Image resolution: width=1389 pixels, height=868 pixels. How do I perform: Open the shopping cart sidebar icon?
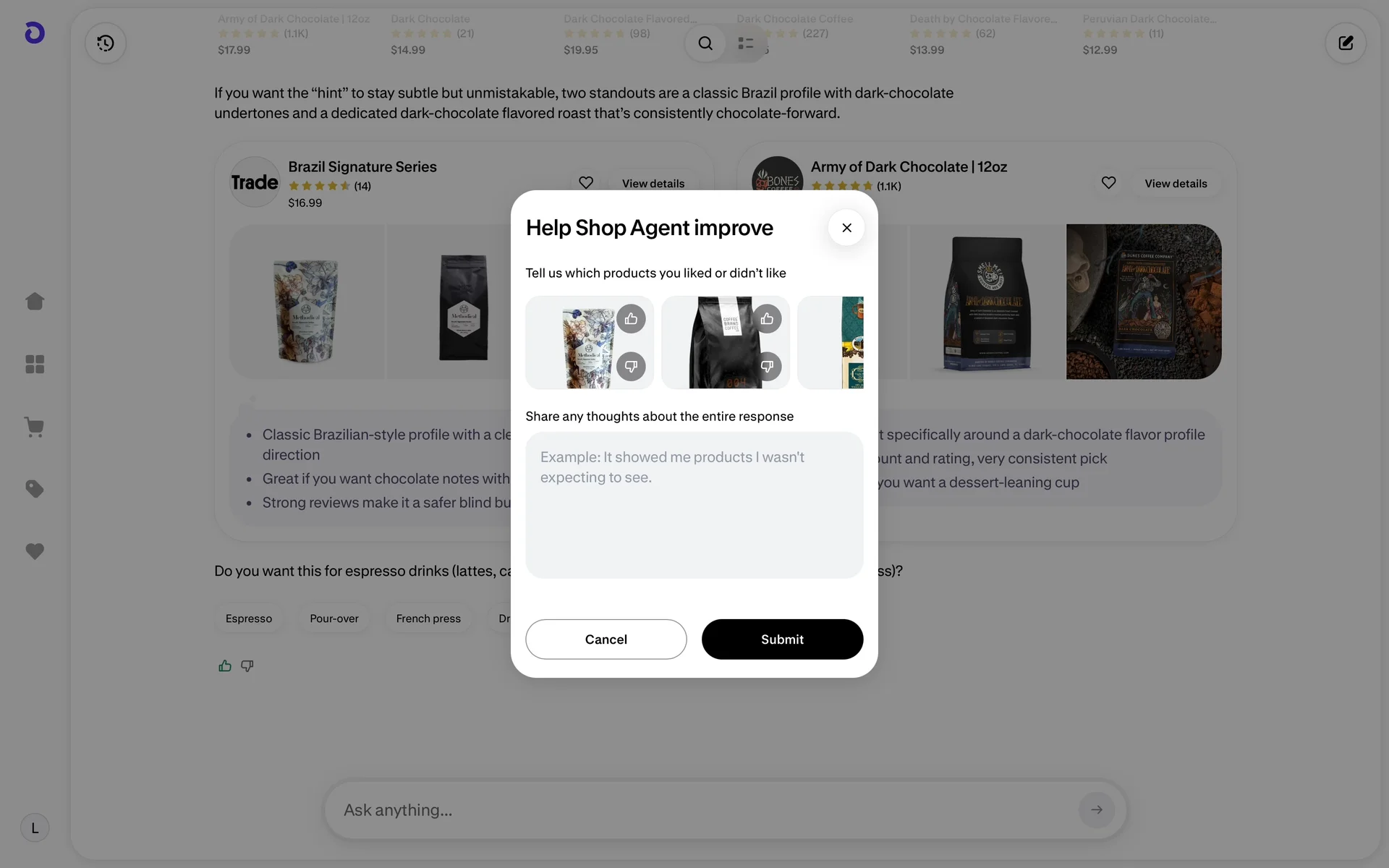coord(35,427)
